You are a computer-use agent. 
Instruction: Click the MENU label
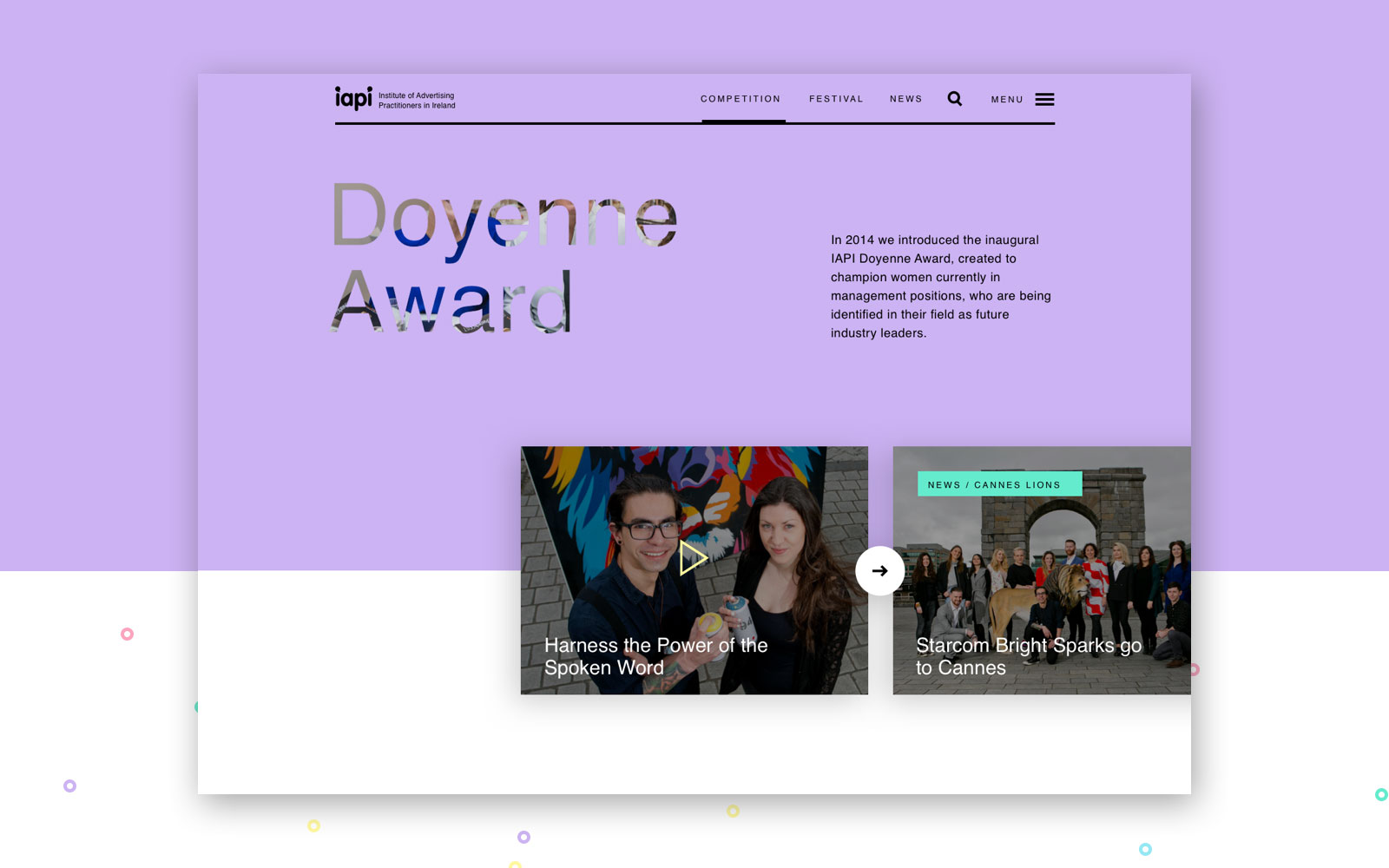point(1007,100)
